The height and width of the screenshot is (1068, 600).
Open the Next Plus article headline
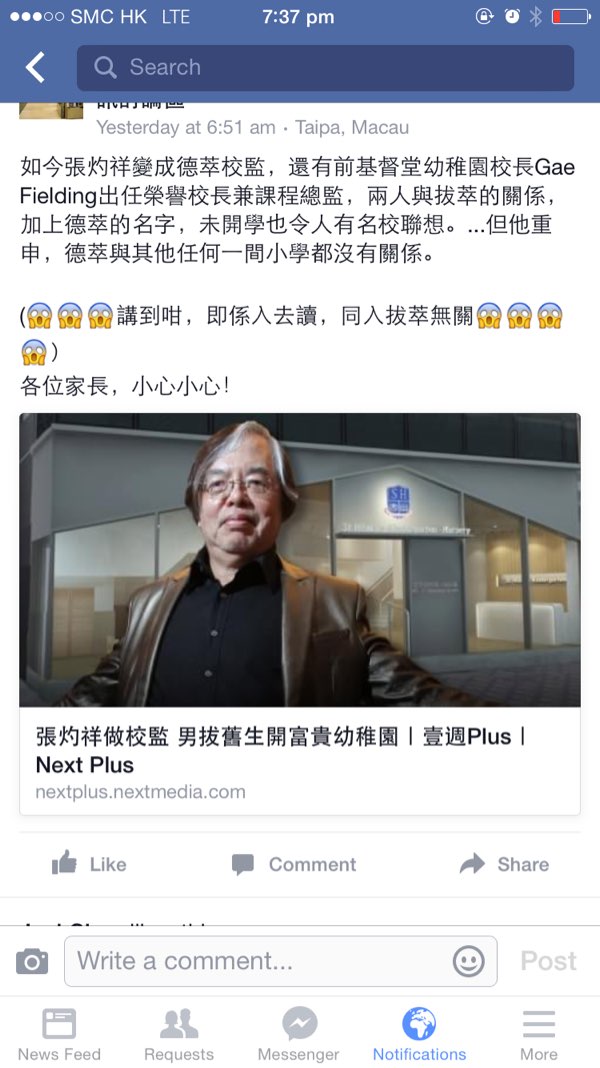point(281,751)
